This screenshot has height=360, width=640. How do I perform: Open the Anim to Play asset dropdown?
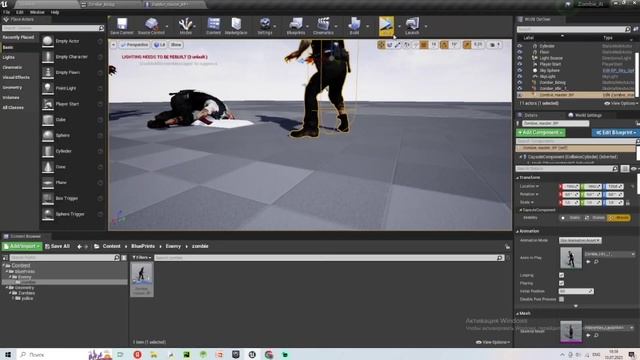click(609, 254)
